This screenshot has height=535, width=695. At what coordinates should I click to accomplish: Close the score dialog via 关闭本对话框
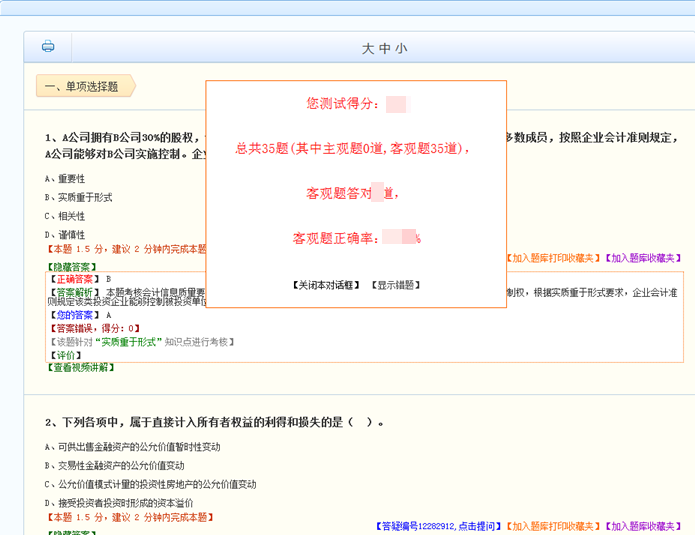[327, 285]
